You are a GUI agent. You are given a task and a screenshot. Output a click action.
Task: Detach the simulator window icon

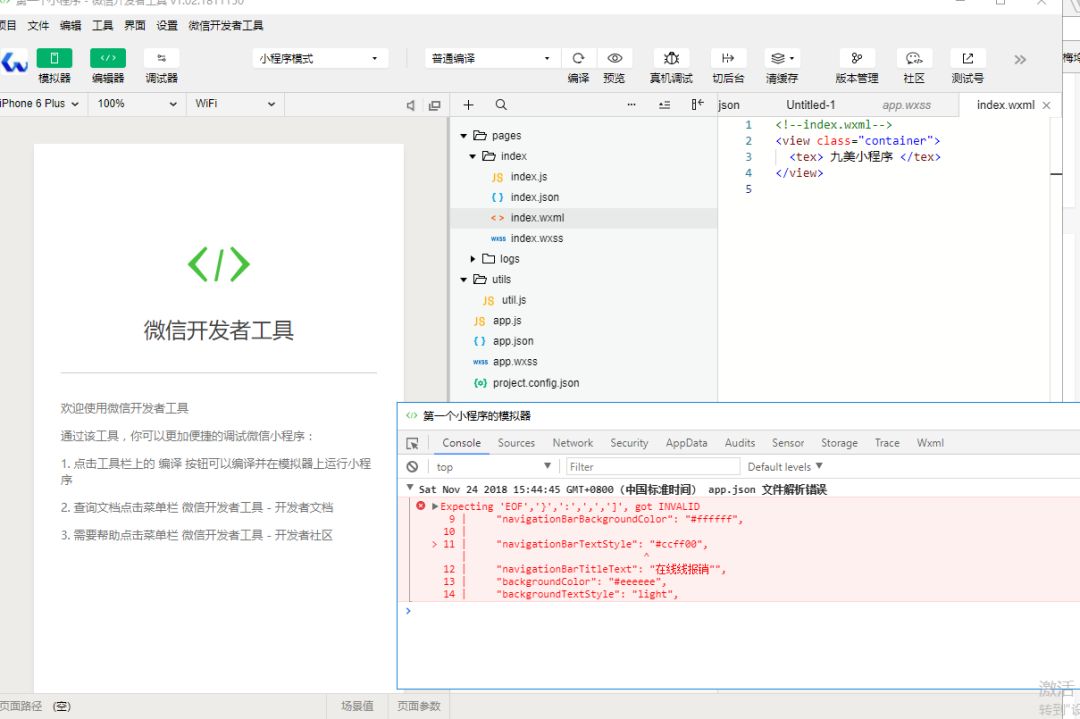[x=435, y=105]
